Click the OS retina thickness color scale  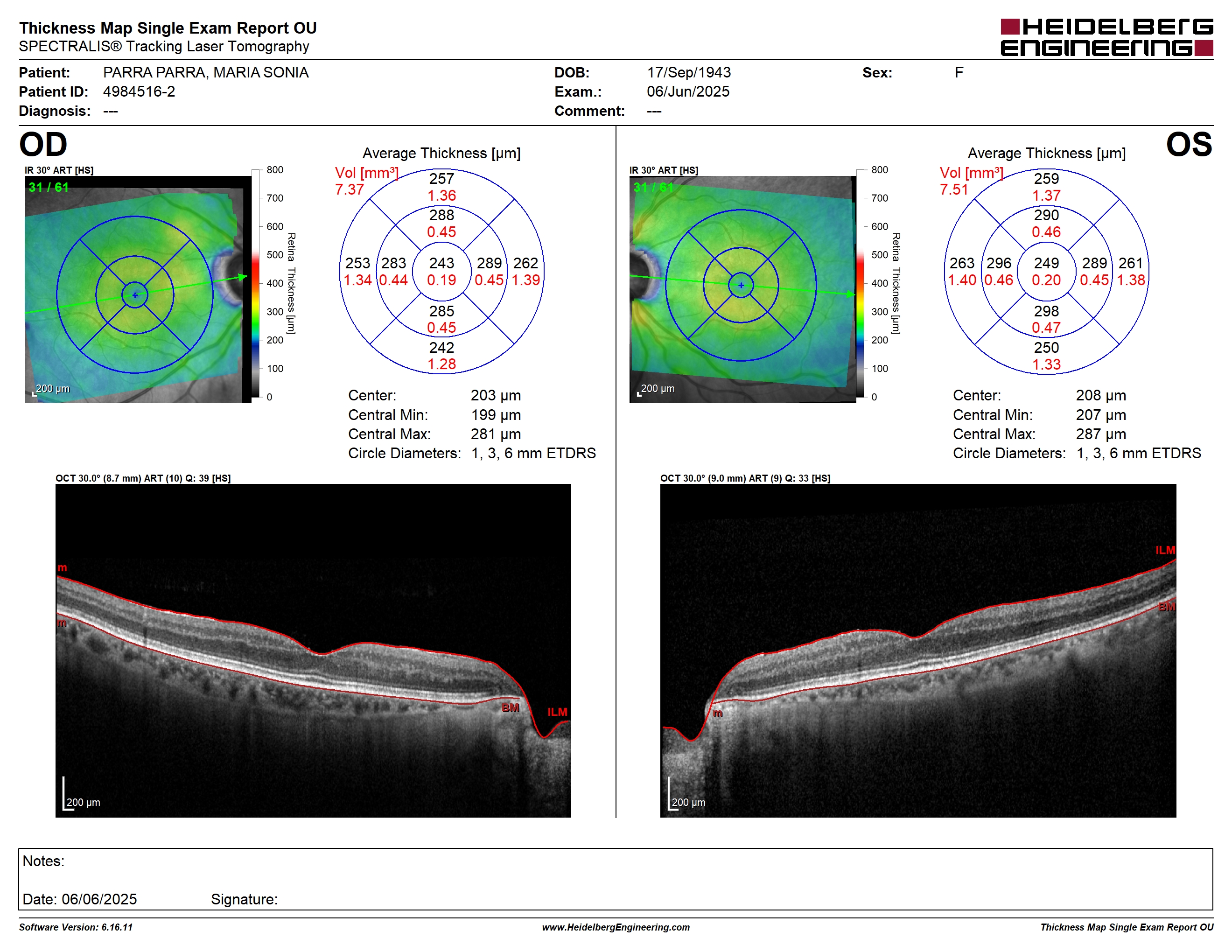(x=860, y=283)
